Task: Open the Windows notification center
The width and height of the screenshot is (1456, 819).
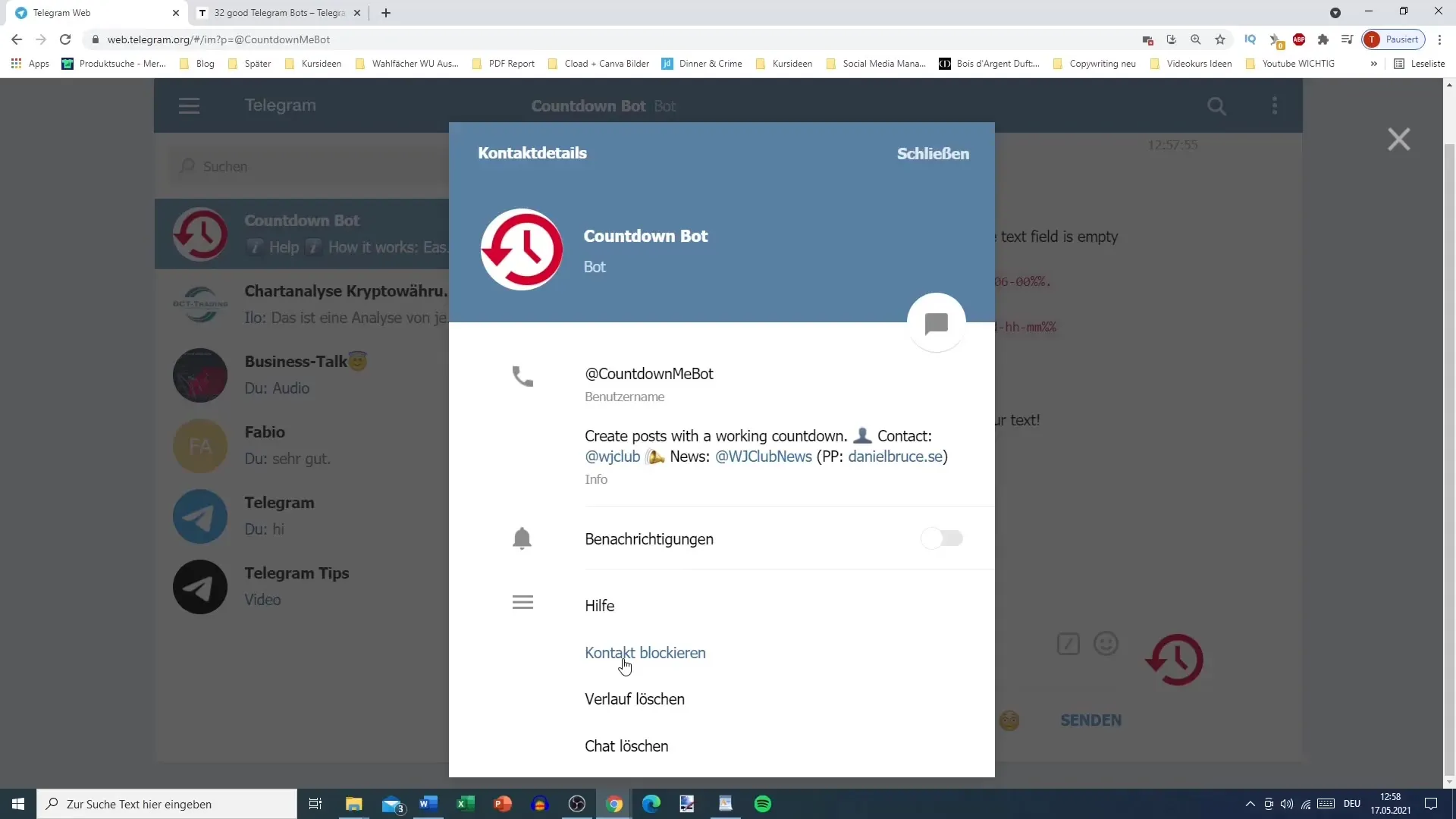Action: pyautogui.click(x=1431, y=804)
